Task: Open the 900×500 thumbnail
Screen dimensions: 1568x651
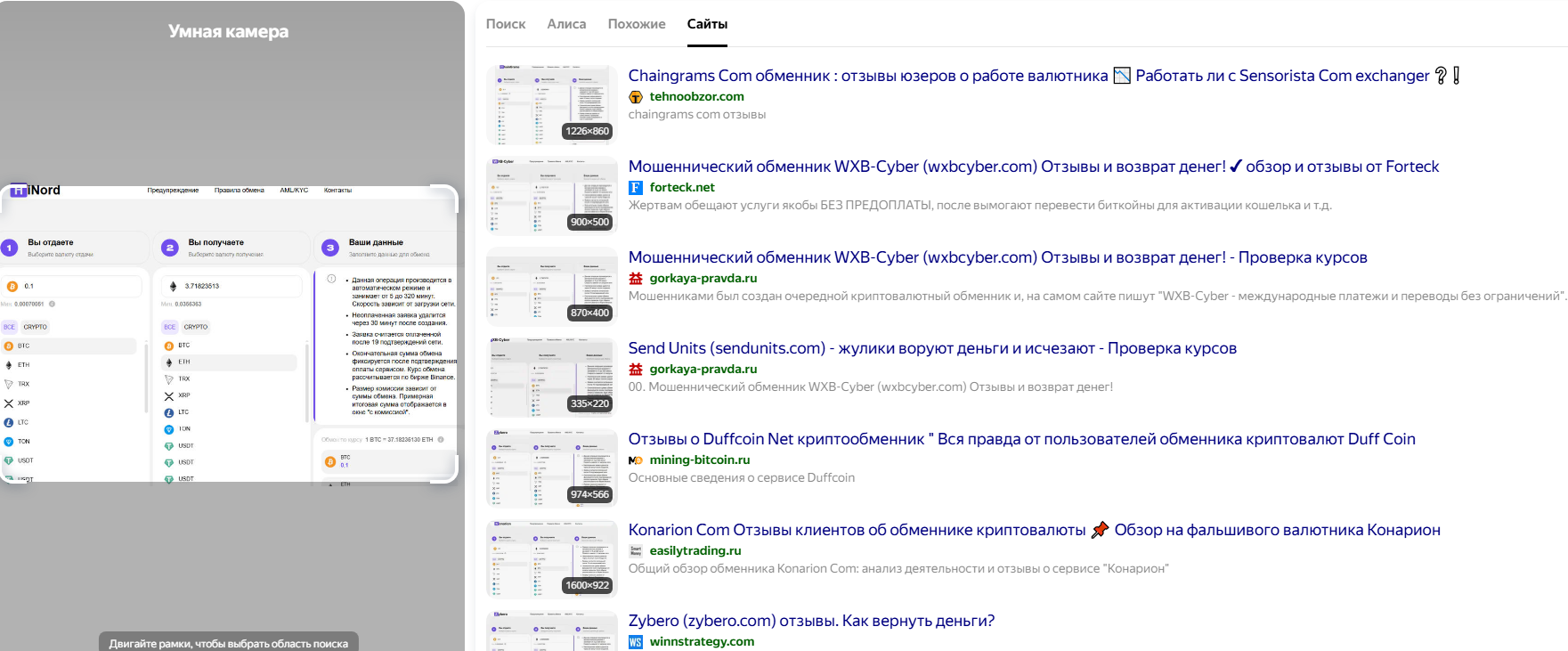Action: coord(552,196)
